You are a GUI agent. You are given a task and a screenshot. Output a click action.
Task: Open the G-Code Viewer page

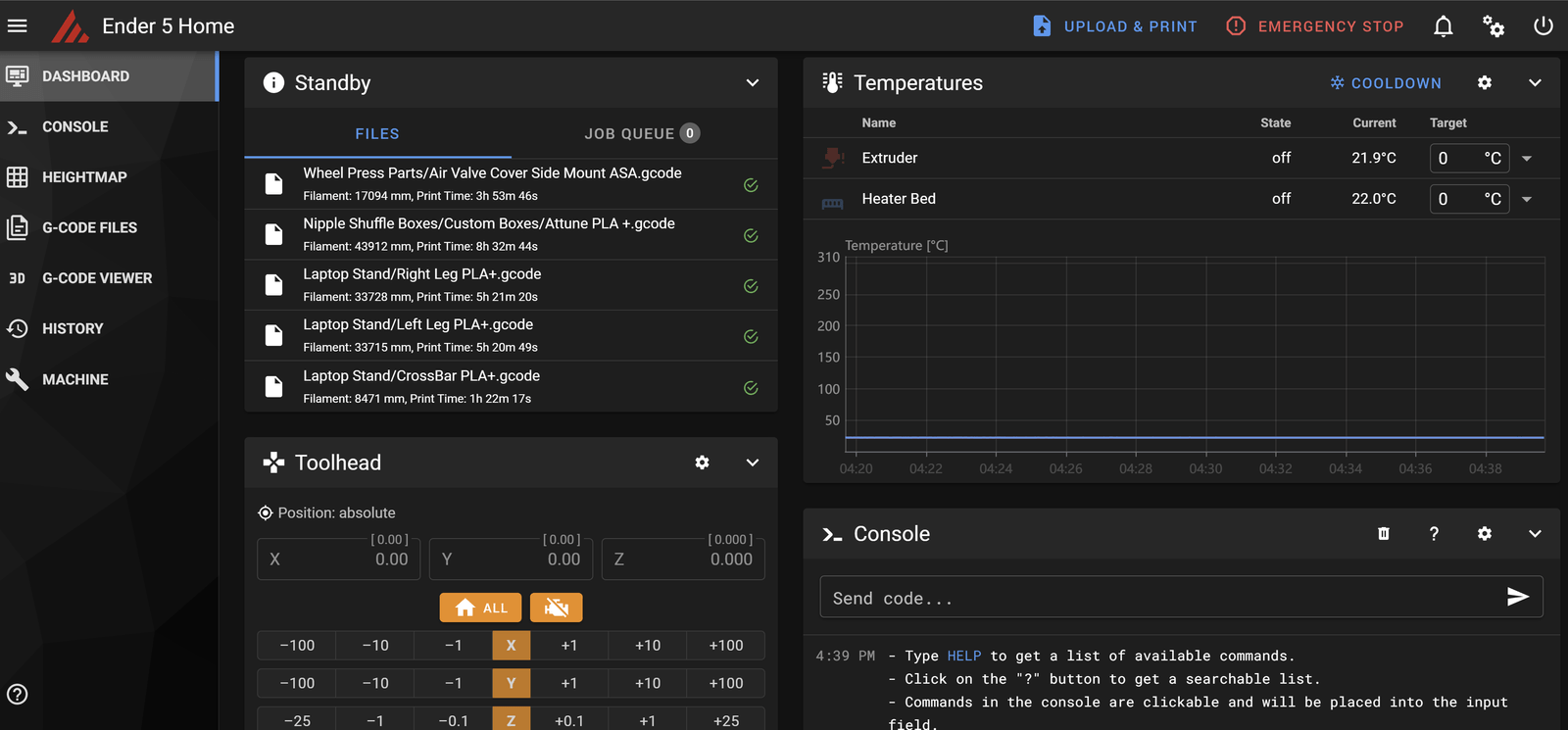[x=109, y=278]
